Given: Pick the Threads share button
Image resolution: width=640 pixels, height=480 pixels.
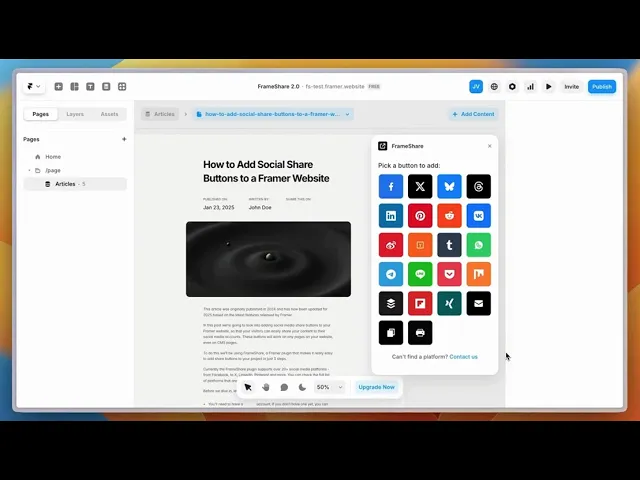Looking at the screenshot, I should pos(479,187).
